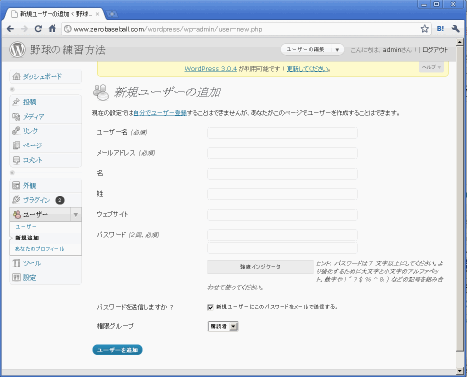Click the browser wrench settings icon
This screenshot has height=377, width=467.
click(x=455, y=29)
